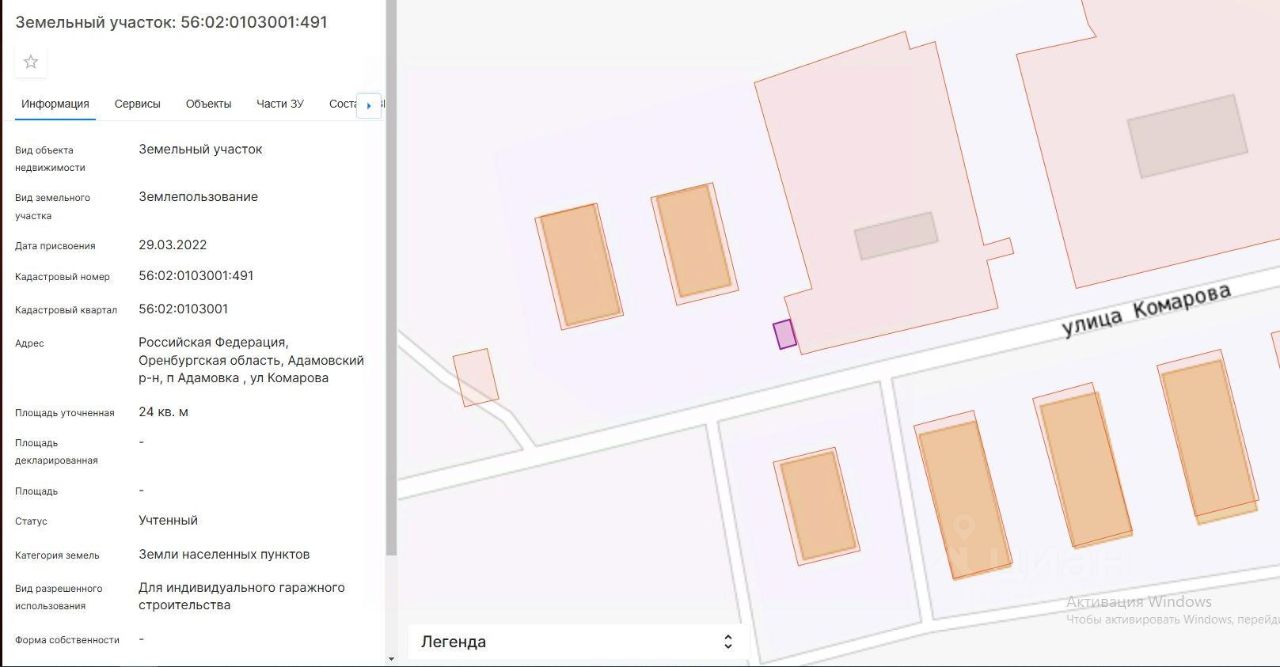Click the Кадастровый номер row's value
Image resolution: width=1280 pixels, height=667 pixels.
196,276
